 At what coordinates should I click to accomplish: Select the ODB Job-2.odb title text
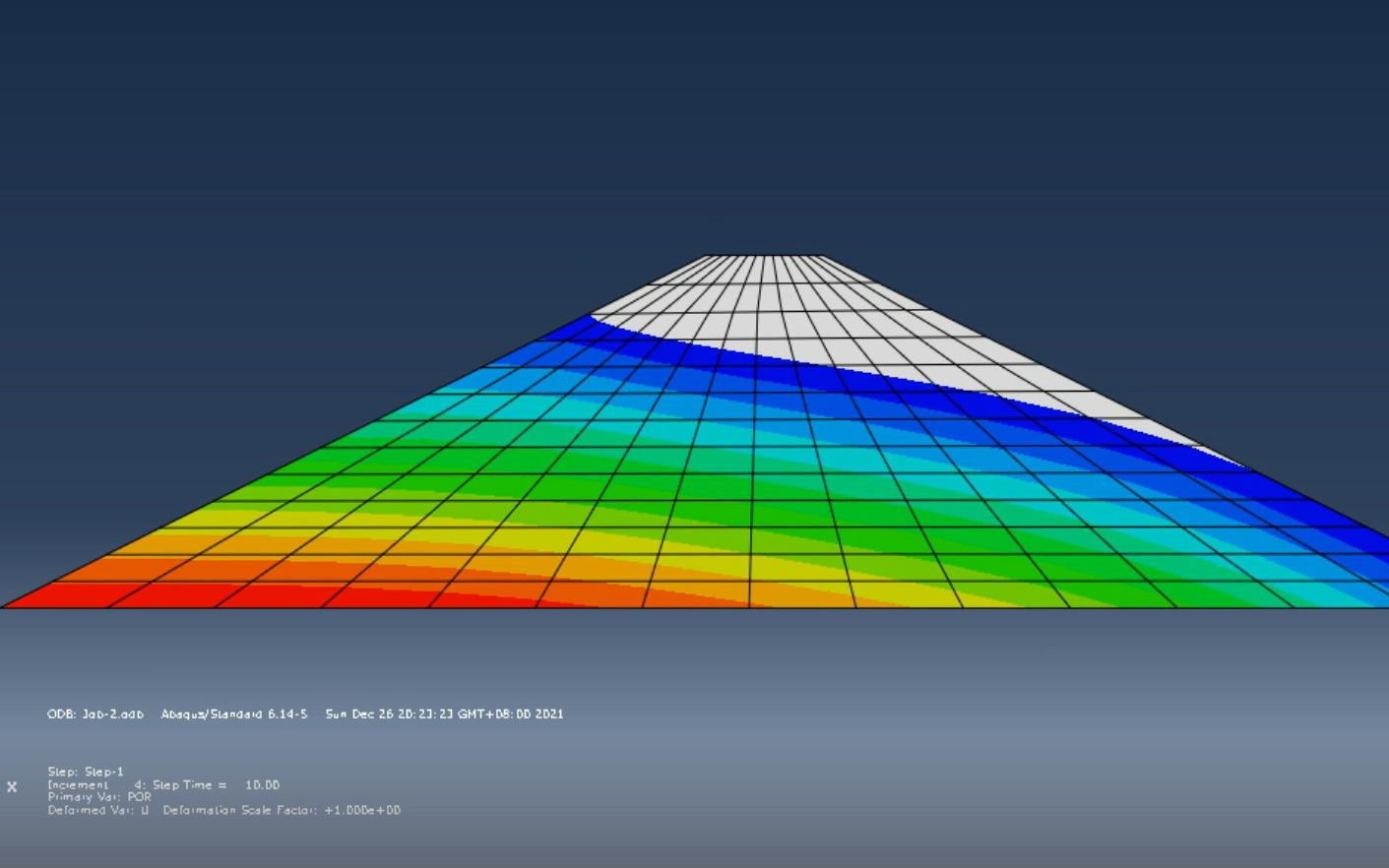tap(95, 713)
